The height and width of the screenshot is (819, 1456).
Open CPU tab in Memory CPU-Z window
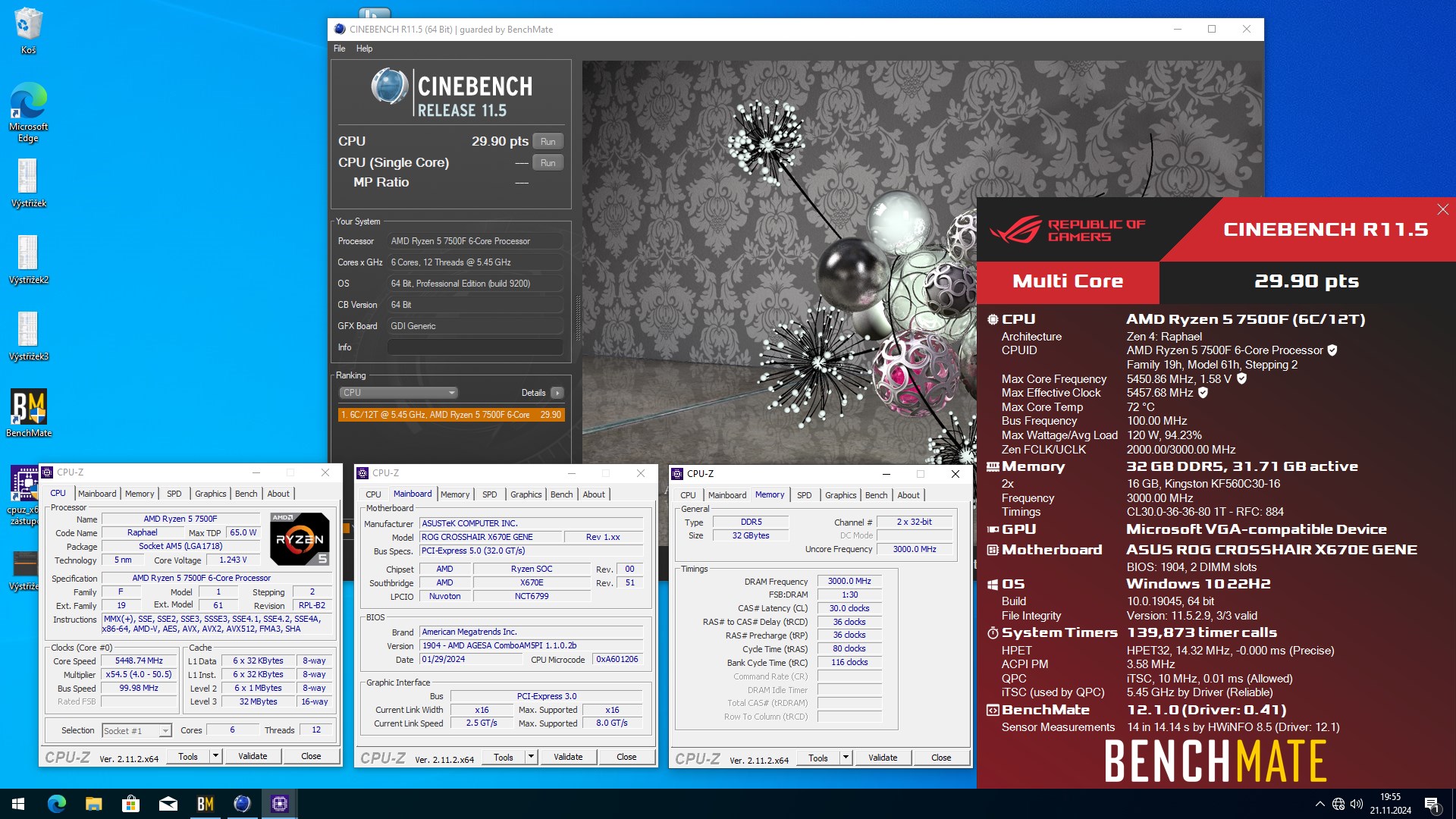point(688,495)
